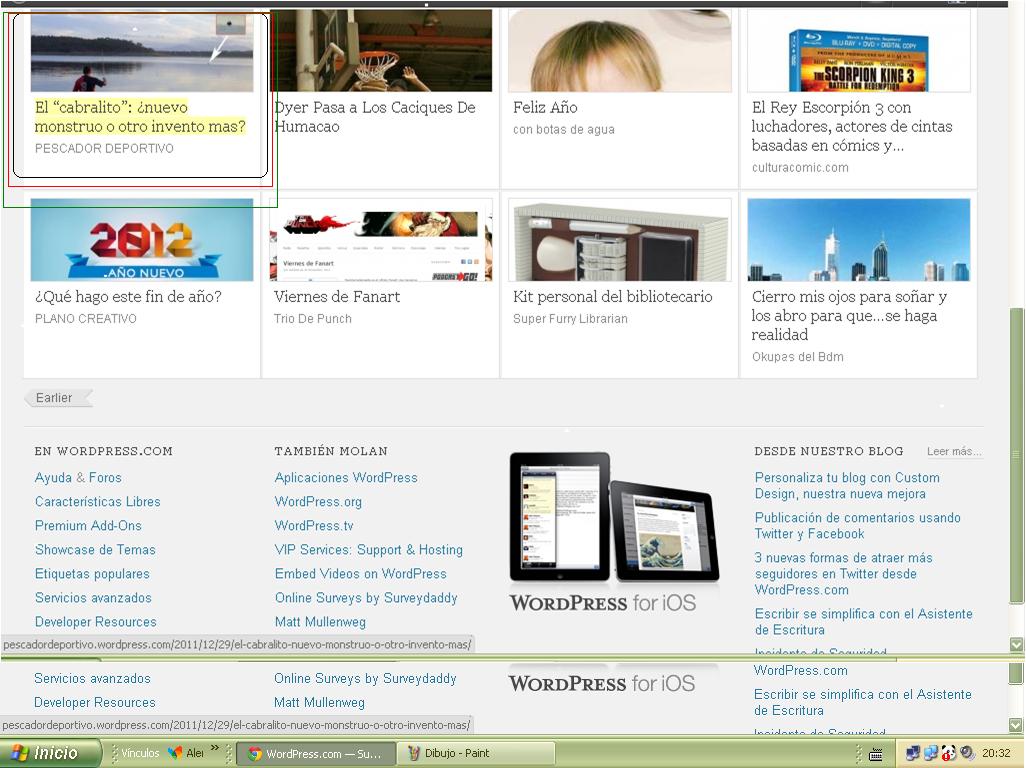This screenshot has height=768, width=1026.
Task: Open the 'El cabralito' post title link
Action: pos(139,117)
